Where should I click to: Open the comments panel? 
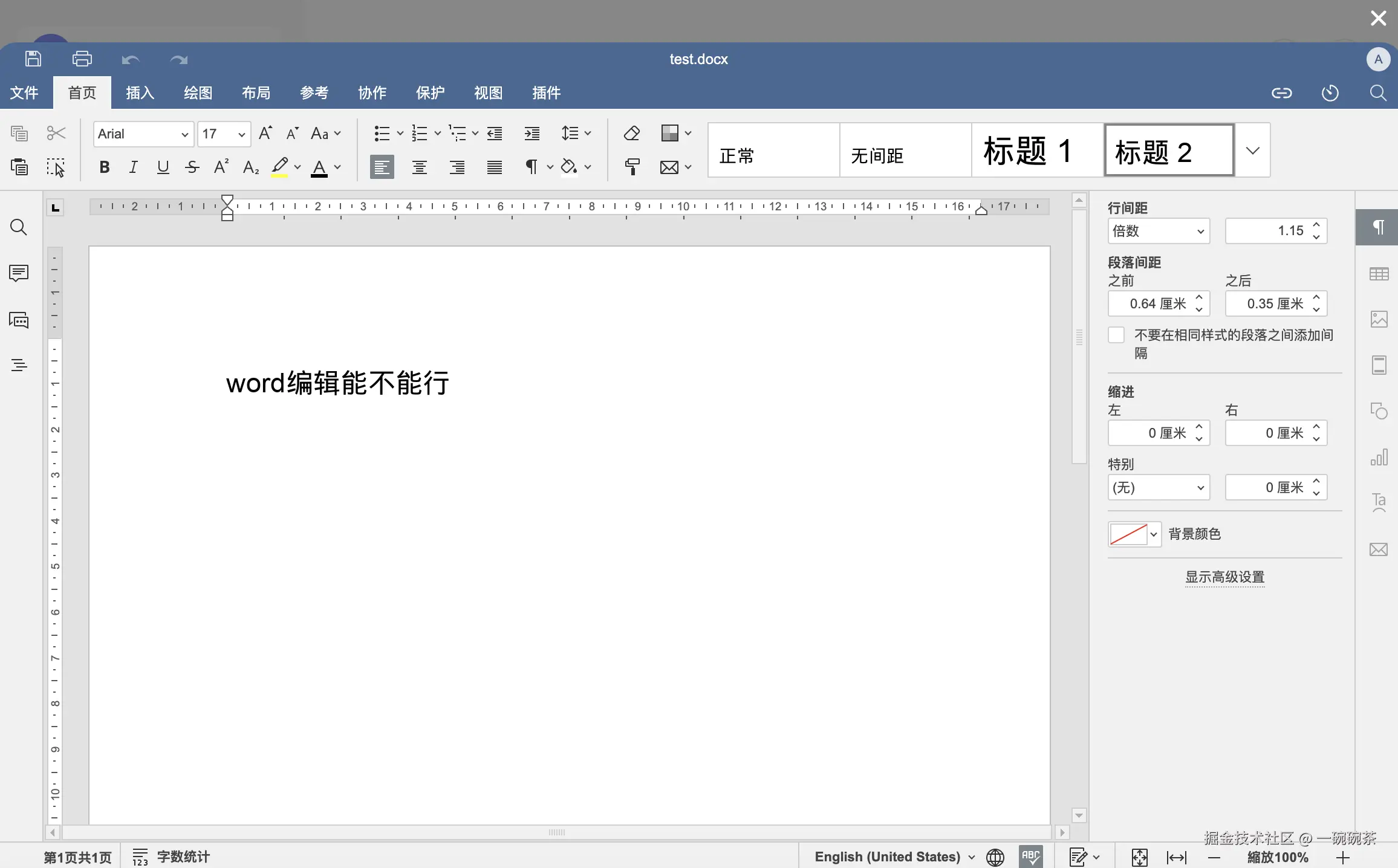[x=18, y=274]
